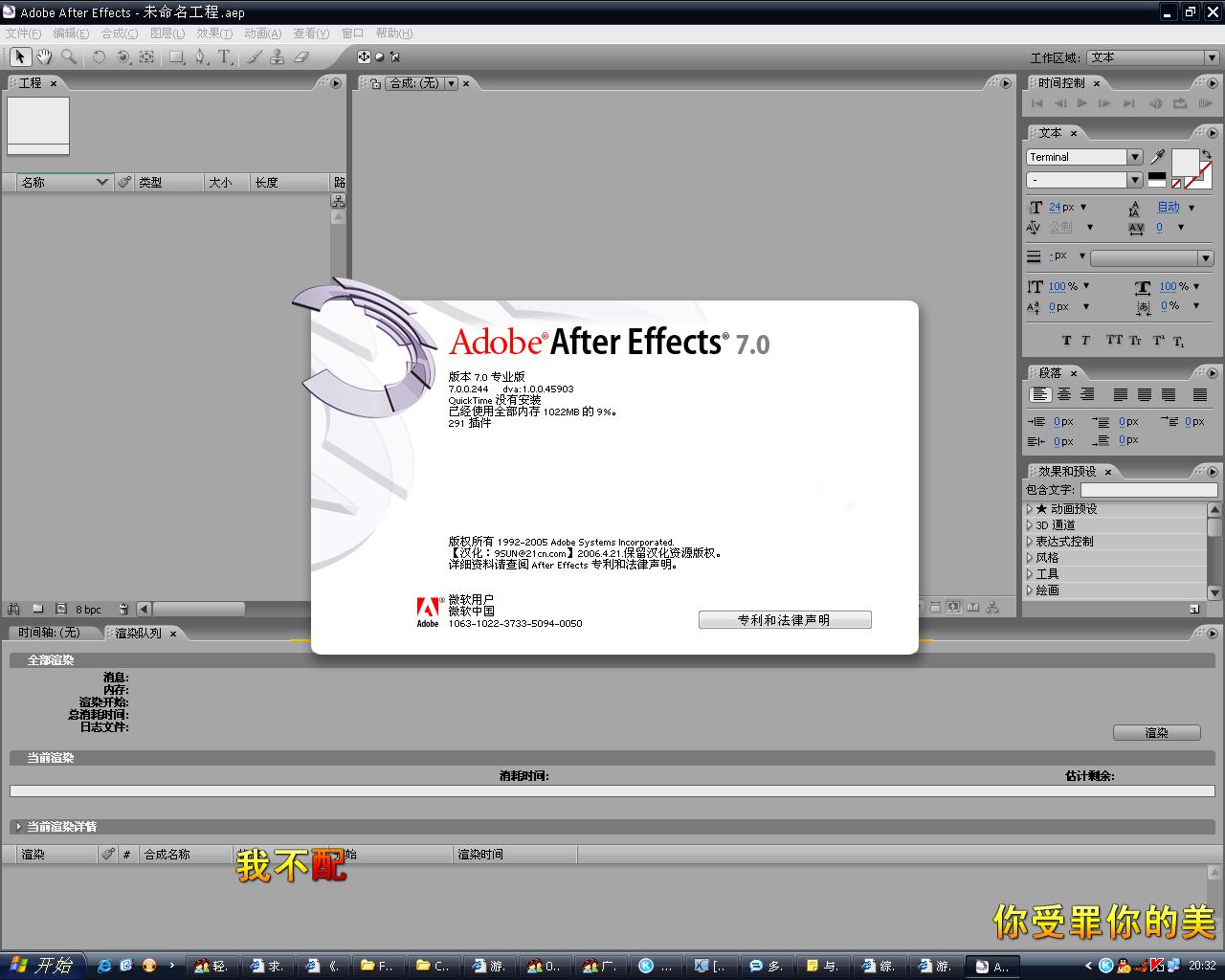Image resolution: width=1225 pixels, height=980 pixels.
Task: Click the text fill color swatch
Action: click(x=1185, y=162)
